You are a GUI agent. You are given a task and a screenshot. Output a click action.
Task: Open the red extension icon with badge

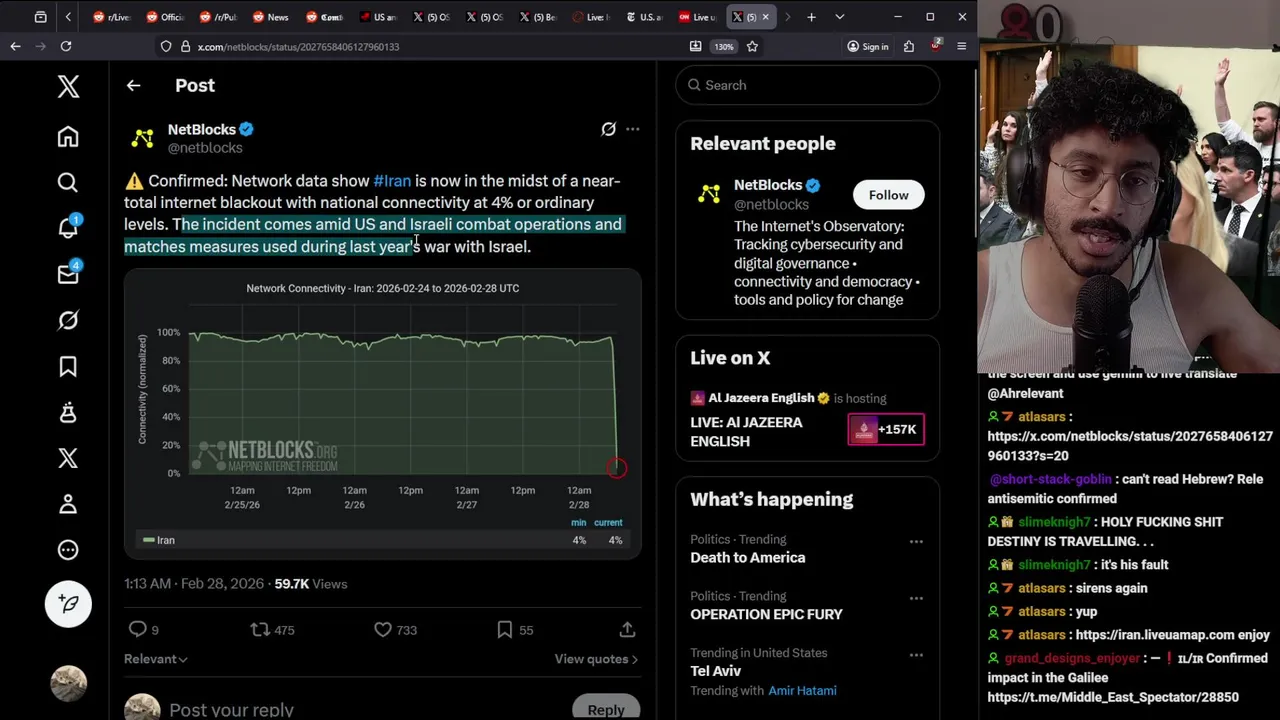coord(935,46)
